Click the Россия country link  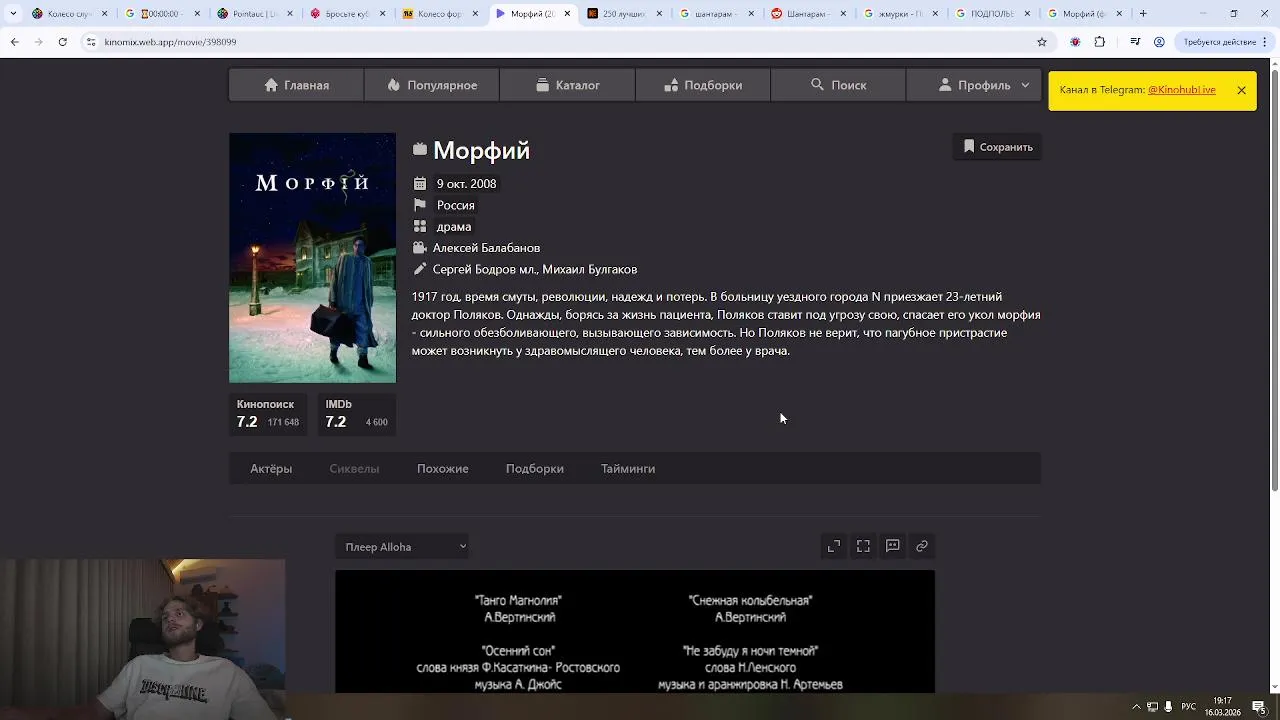(456, 205)
